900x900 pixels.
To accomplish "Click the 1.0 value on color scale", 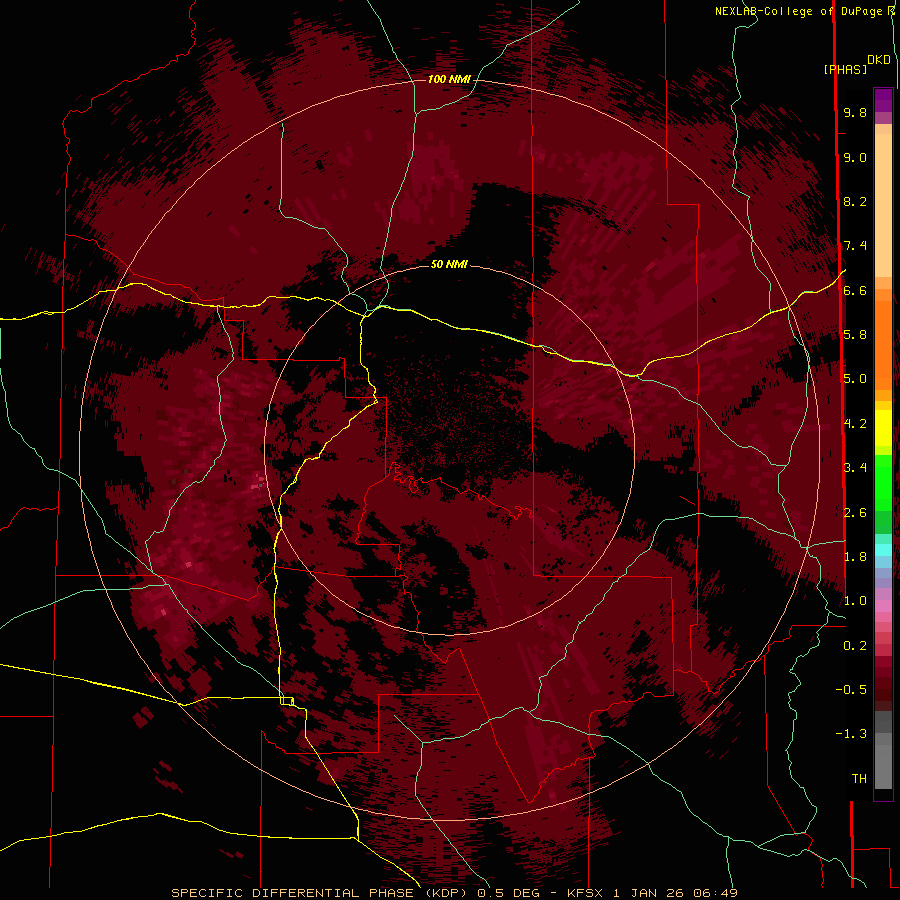I will pyautogui.click(x=855, y=601).
